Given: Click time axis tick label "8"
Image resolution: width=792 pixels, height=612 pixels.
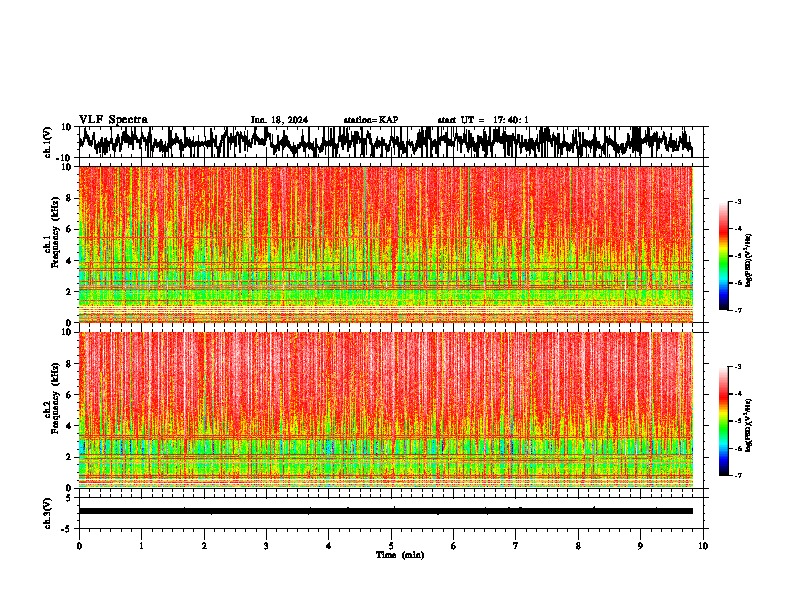Looking at the screenshot, I should click(578, 546).
